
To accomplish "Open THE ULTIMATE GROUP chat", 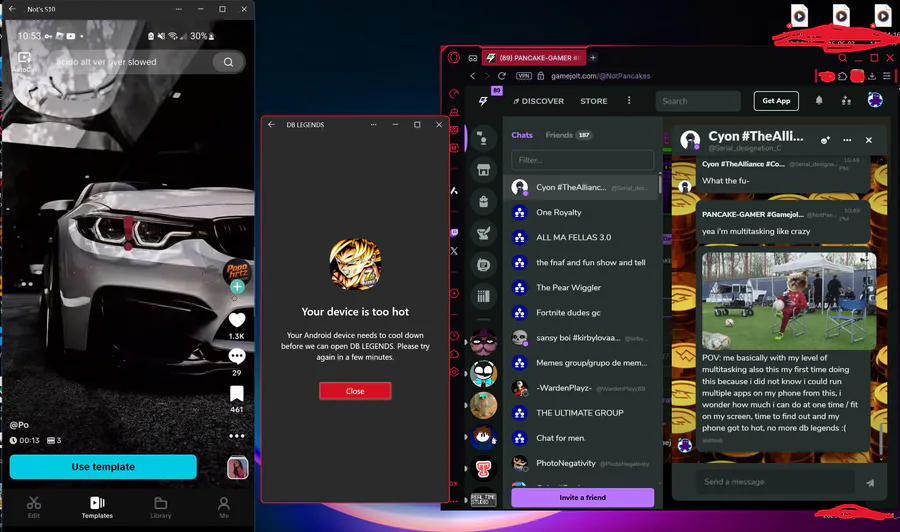I will [580, 413].
